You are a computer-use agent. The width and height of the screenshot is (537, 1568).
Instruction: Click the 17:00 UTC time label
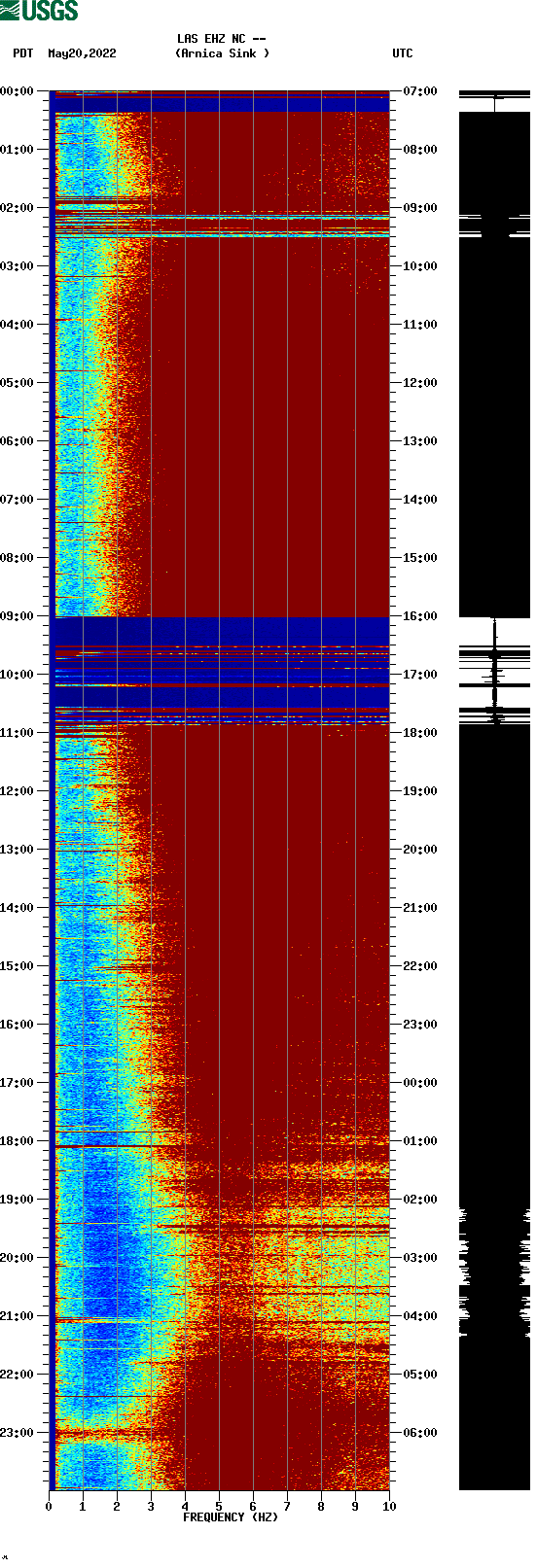tap(420, 675)
